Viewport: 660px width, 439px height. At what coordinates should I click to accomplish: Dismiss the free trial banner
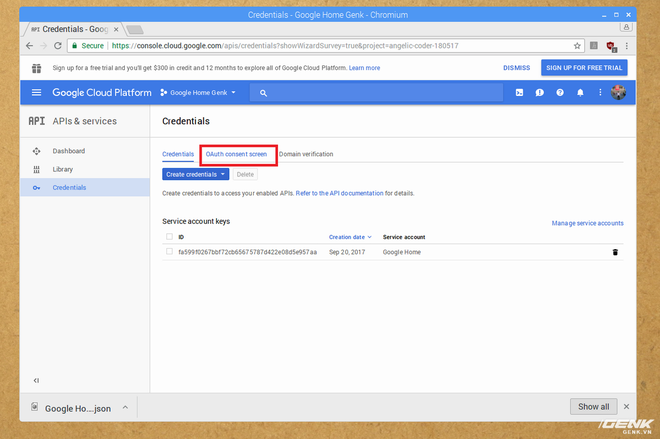pos(516,68)
